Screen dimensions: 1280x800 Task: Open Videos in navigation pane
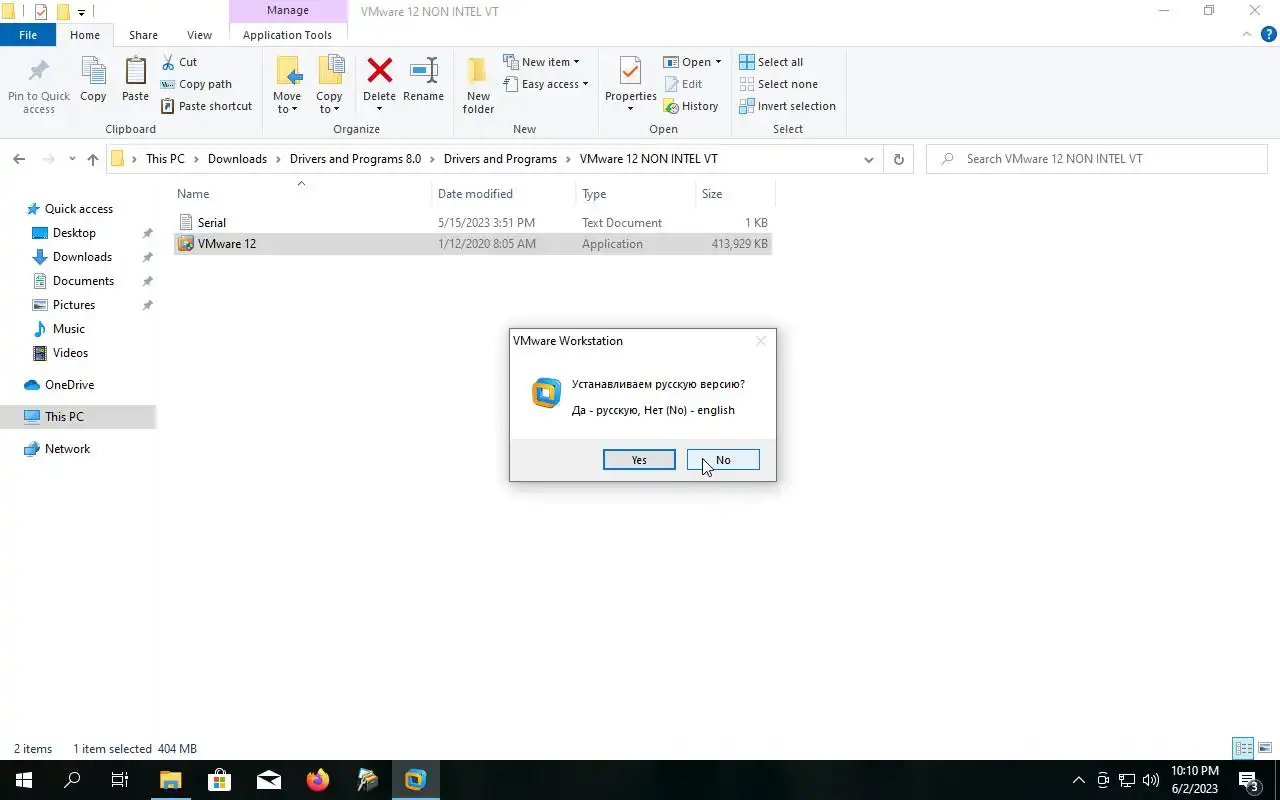click(70, 353)
